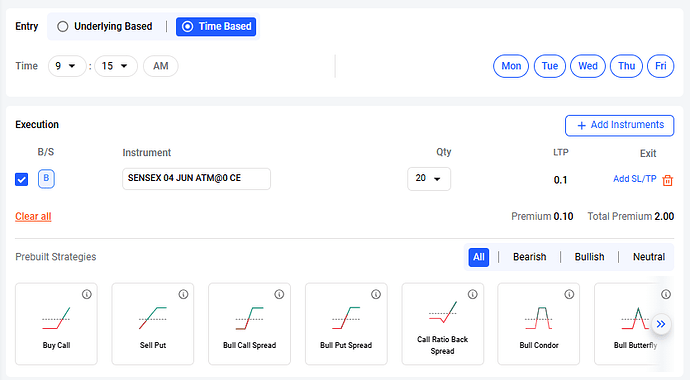Viewport: 690px width, 380px height.
Task: Open info icon on Bull Butterfly card
Action: tap(666, 294)
